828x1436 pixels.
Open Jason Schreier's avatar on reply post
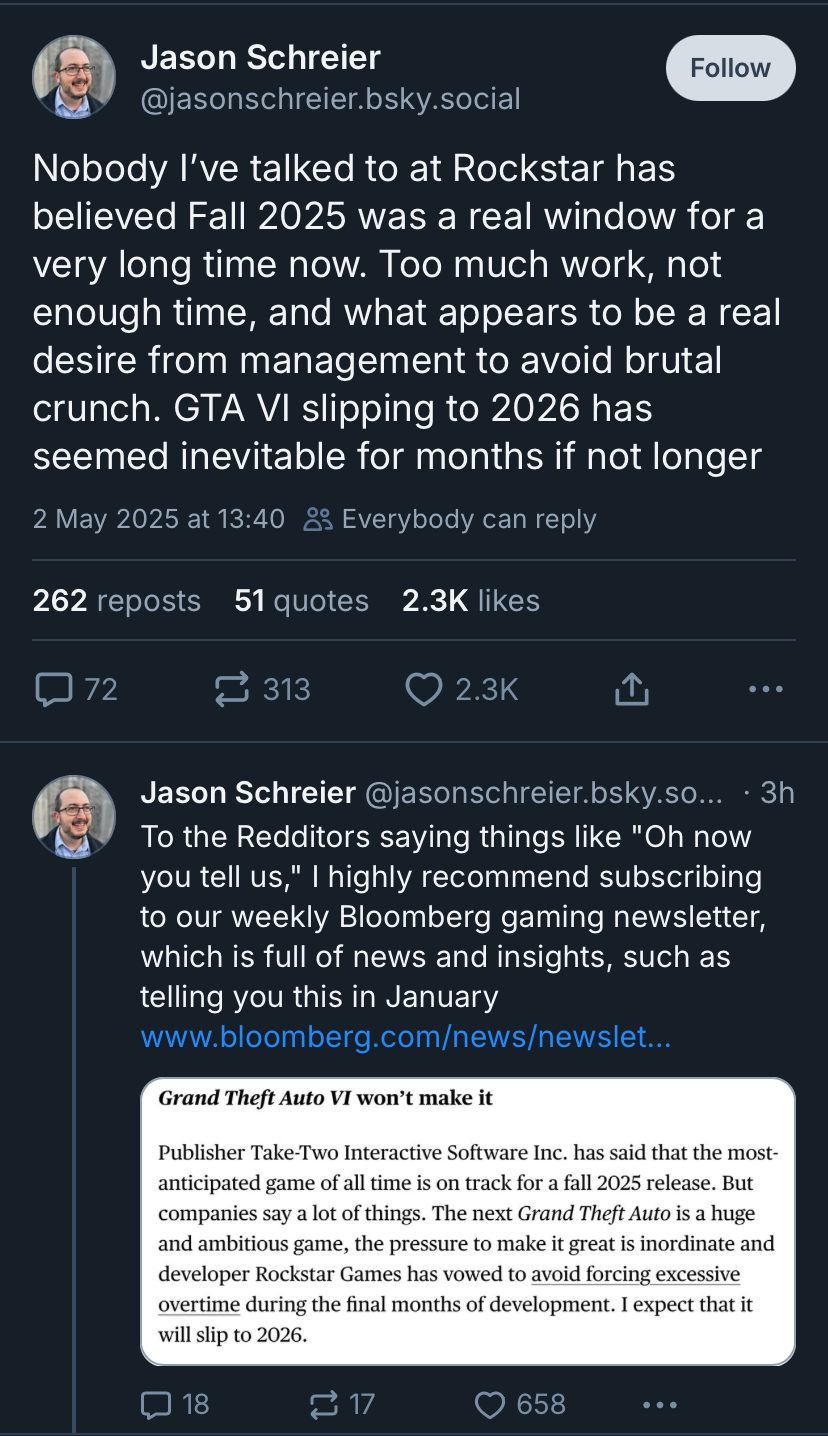coord(74,817)
